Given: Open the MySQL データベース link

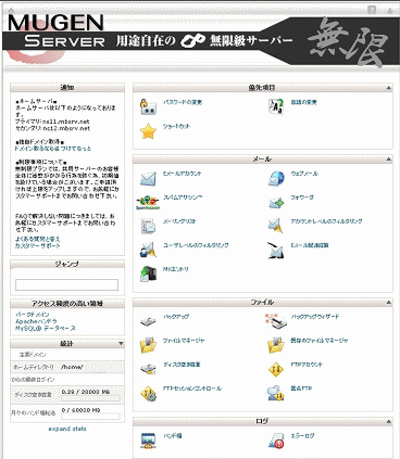Looking at the screenshot, I should pos(45,328).
